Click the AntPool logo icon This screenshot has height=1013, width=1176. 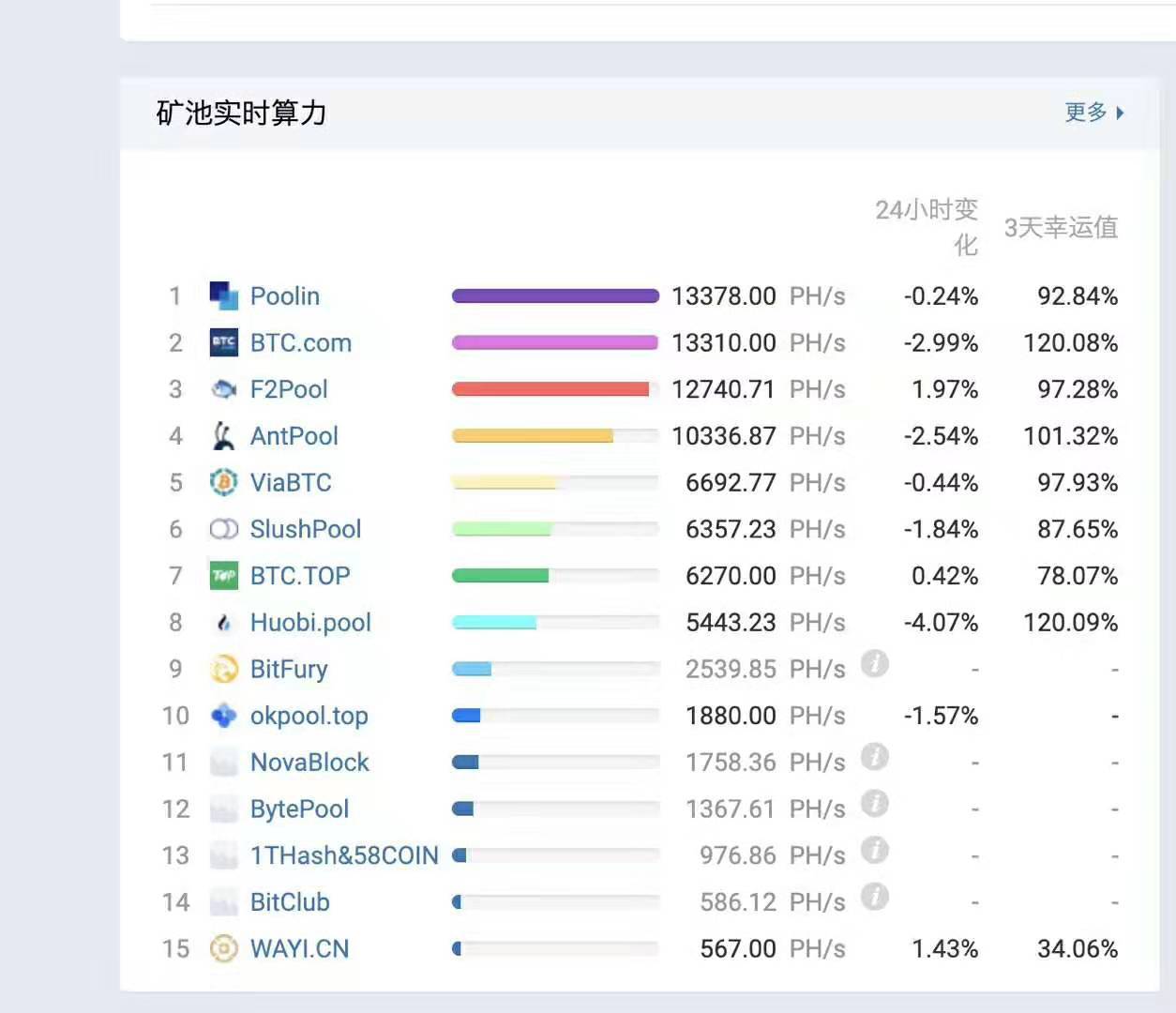click(223, 436)
